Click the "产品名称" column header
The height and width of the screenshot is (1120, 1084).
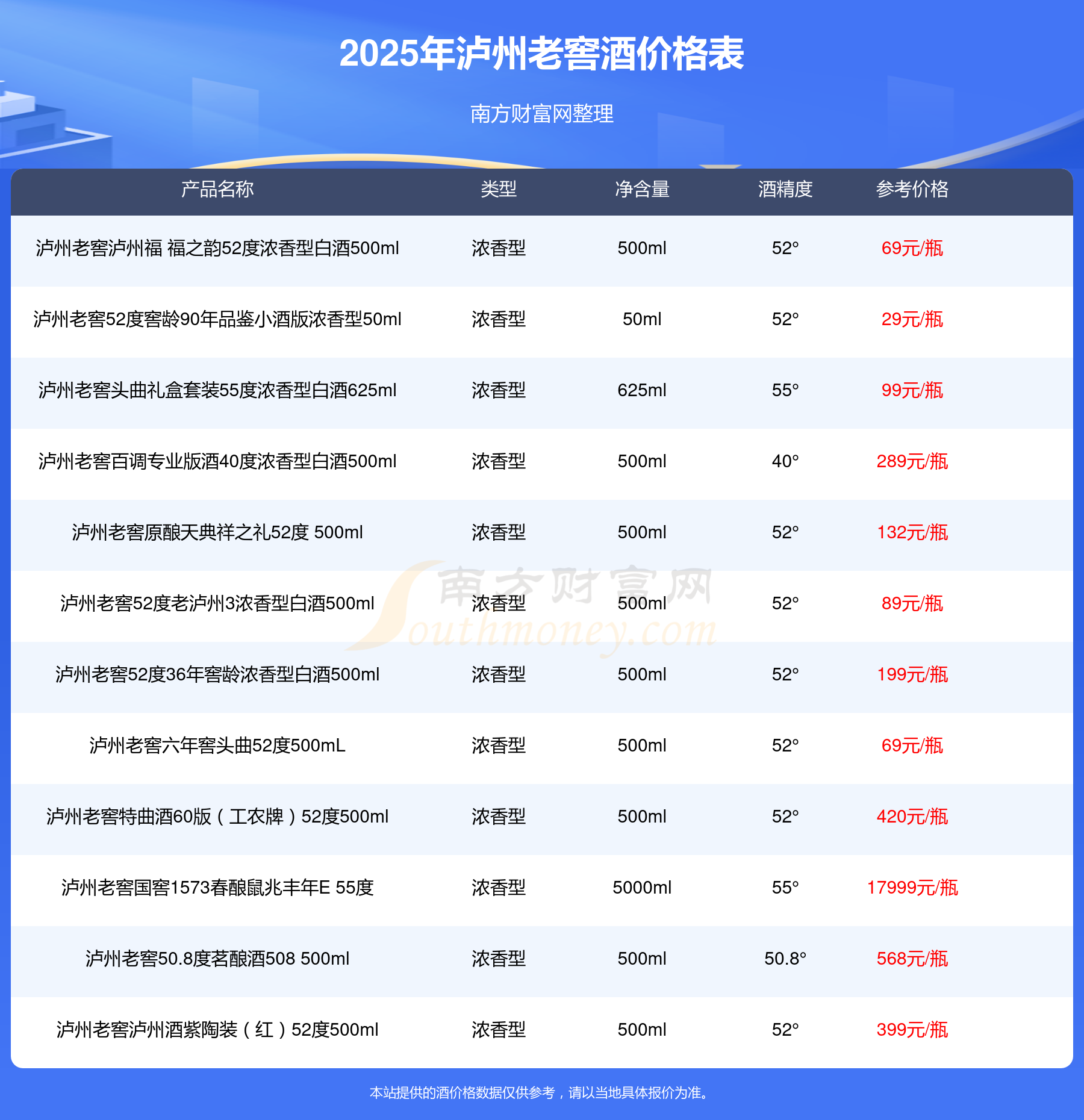(217, 189)
